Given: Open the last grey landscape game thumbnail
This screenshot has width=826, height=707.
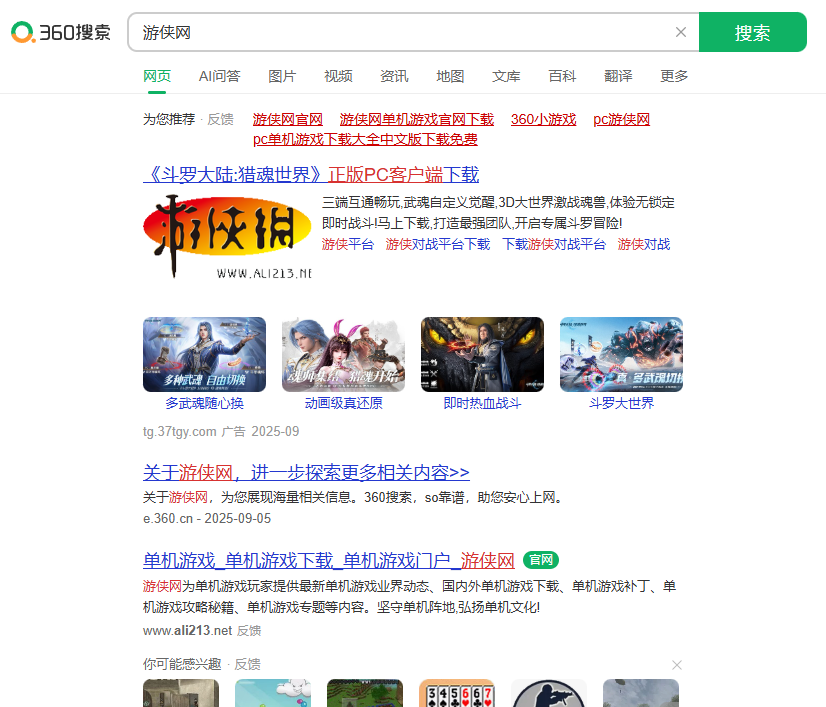Looking at the screenshot, I should point(641,693).
